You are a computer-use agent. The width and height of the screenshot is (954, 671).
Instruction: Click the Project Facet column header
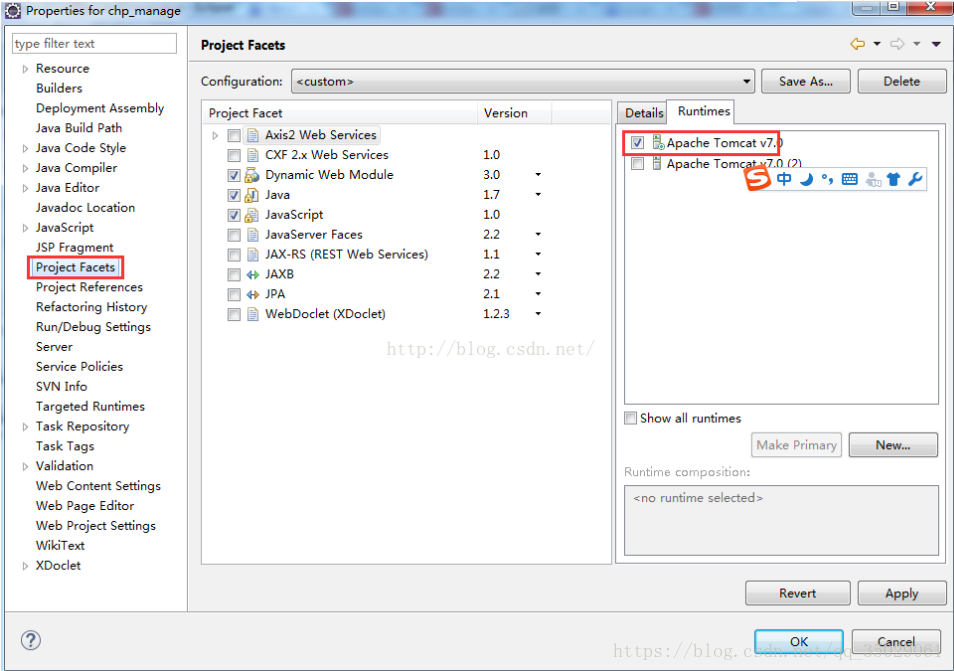click(339, 113)
